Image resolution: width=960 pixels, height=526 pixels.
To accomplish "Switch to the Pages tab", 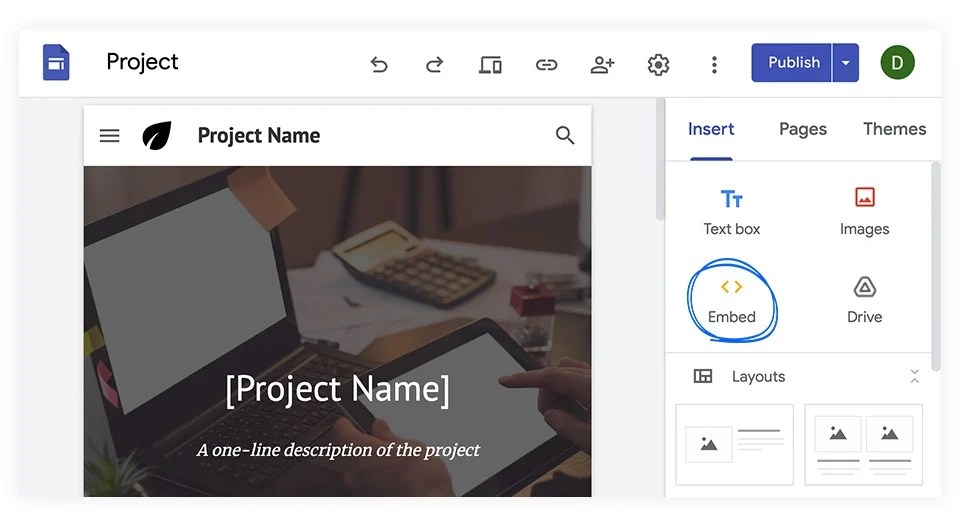I will (803, 129).
